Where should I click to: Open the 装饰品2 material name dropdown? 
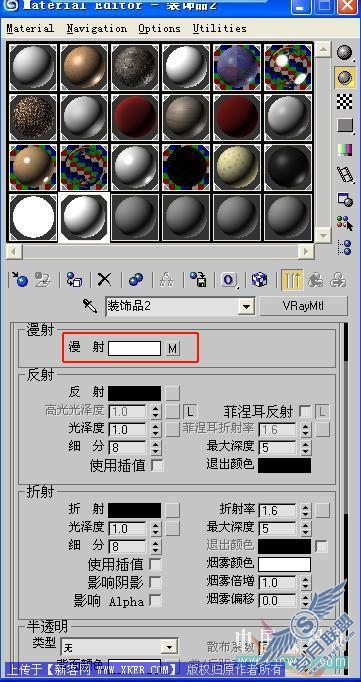click(x=247, y=307)
